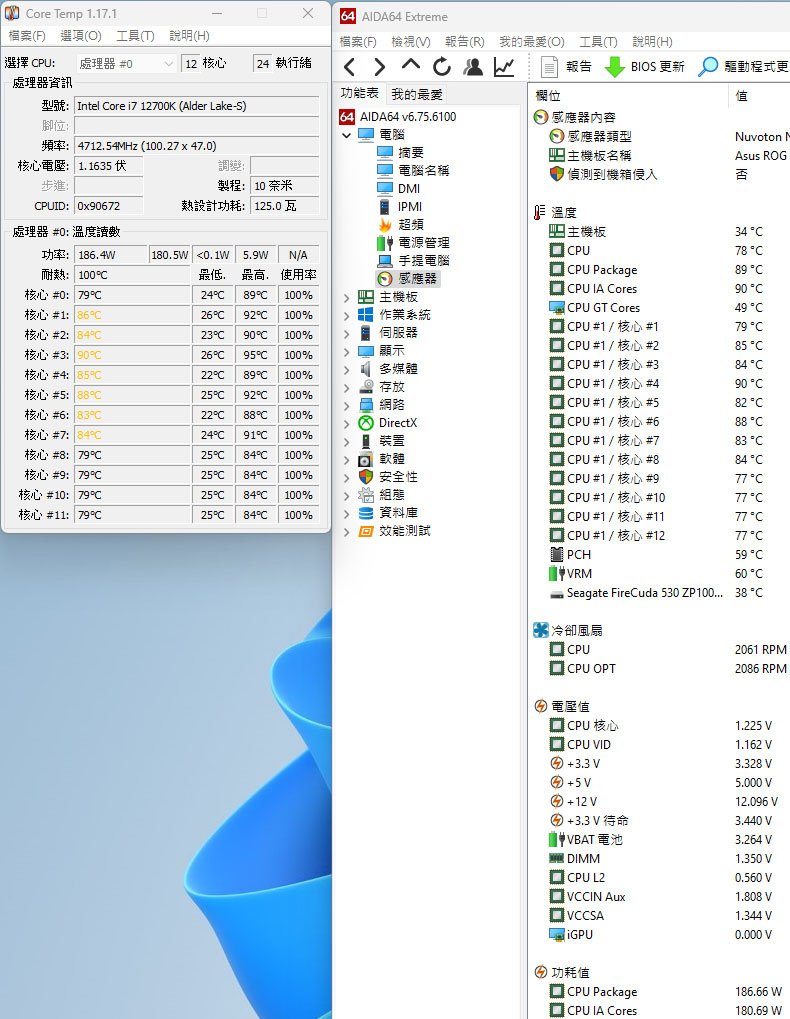The height and width of the screenshot is (1019, 790).
Task: Click the refresh icon in AIDA64 toolbar
Action: [442, 66]
